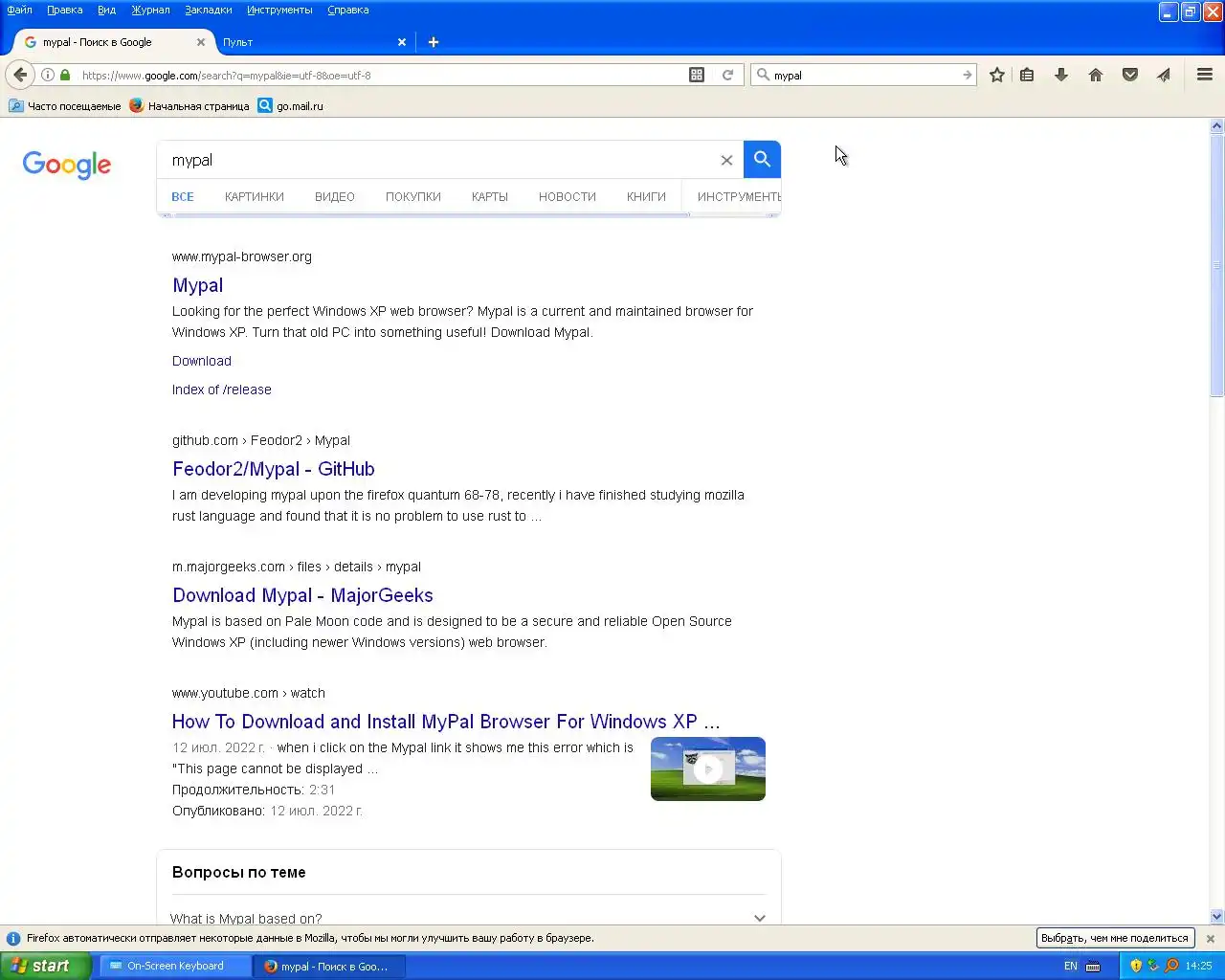Open a new tab with the plus button

[x=434, y=42]
